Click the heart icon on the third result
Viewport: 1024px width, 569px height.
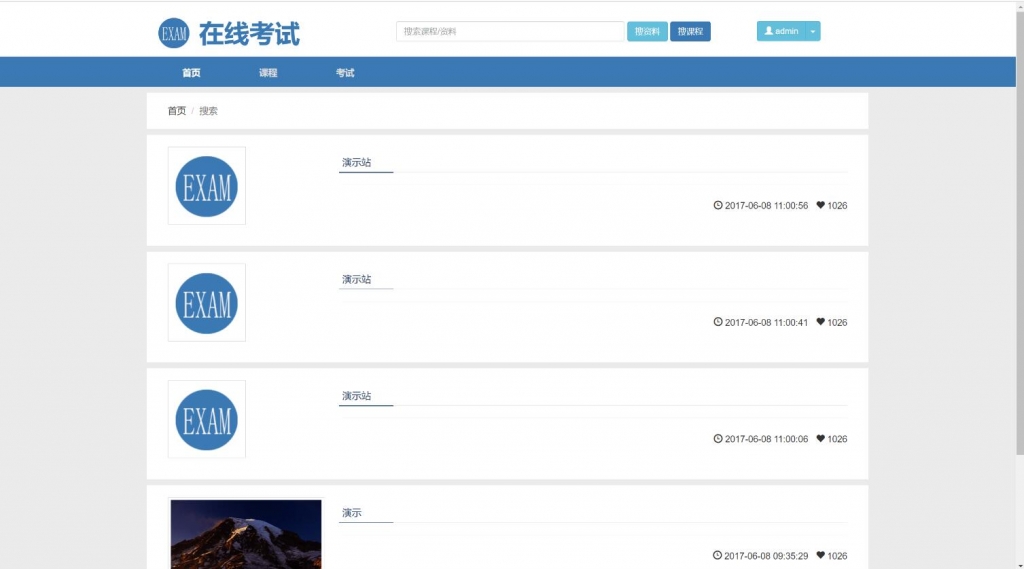(x=821, y=439)
